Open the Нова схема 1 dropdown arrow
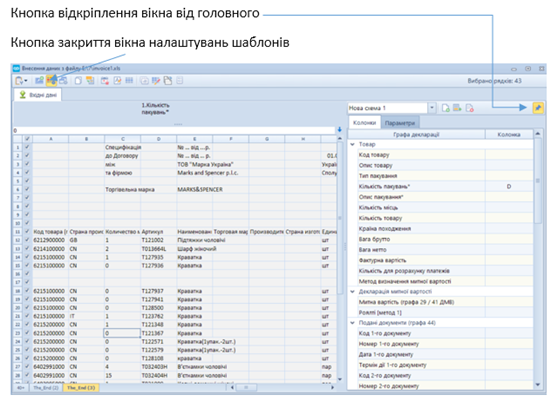 click(x=432, y=108)
